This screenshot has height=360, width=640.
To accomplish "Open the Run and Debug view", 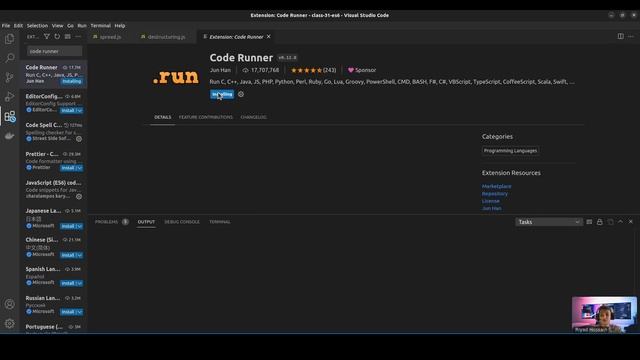I will [9, 97].
